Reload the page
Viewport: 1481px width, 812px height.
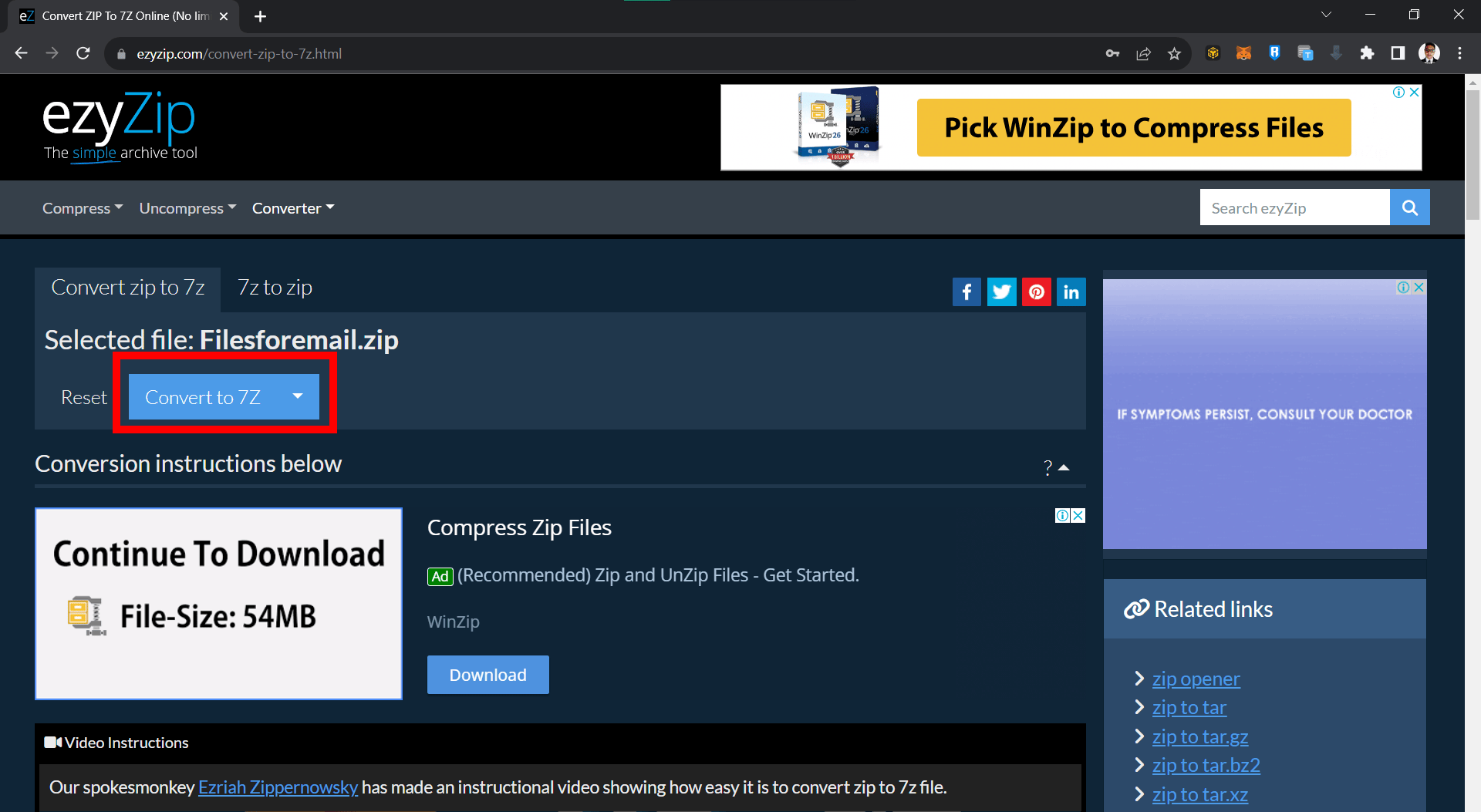(83, 53)
